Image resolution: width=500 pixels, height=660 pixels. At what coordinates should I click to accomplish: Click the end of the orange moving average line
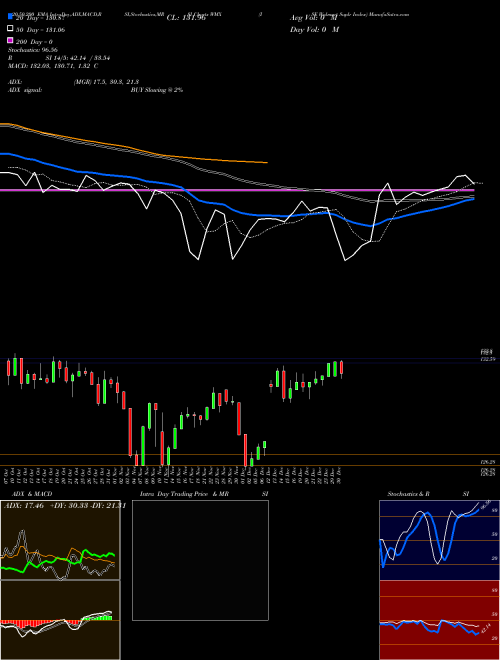click(x=266, y=162)
